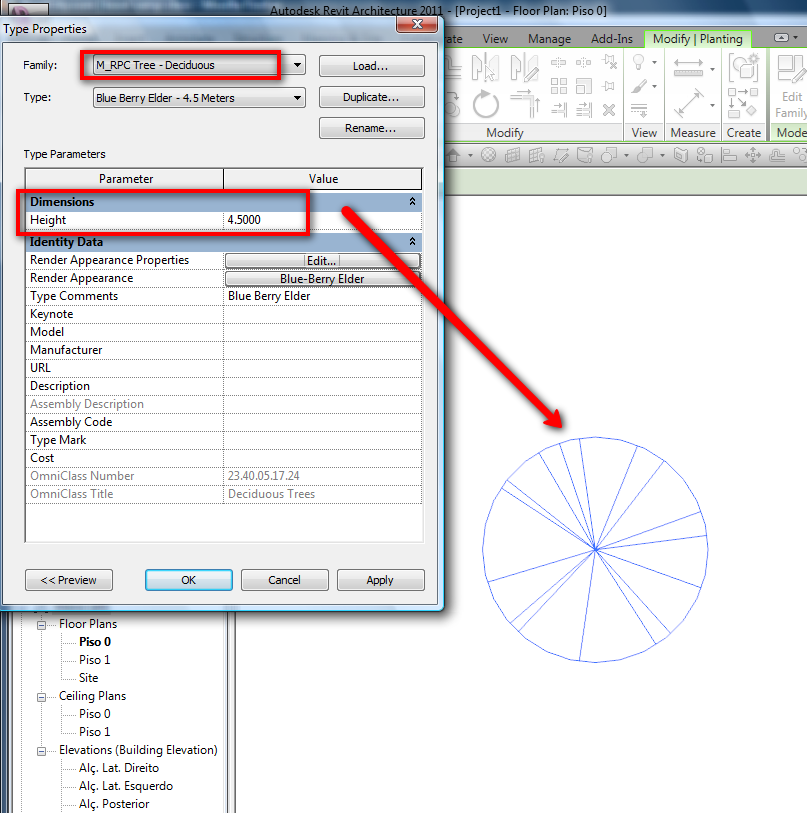Confirm with the OK button
This screenshot has height=813, width=807.
tap(189, 580)
